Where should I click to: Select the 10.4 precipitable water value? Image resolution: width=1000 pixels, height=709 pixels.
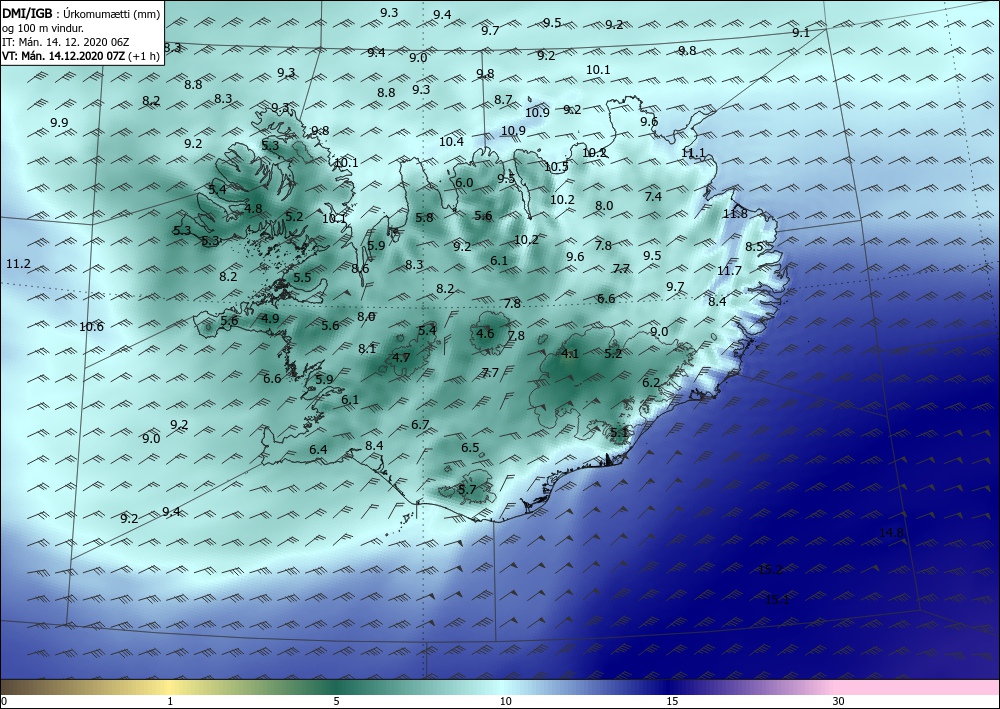coord(451,142)
